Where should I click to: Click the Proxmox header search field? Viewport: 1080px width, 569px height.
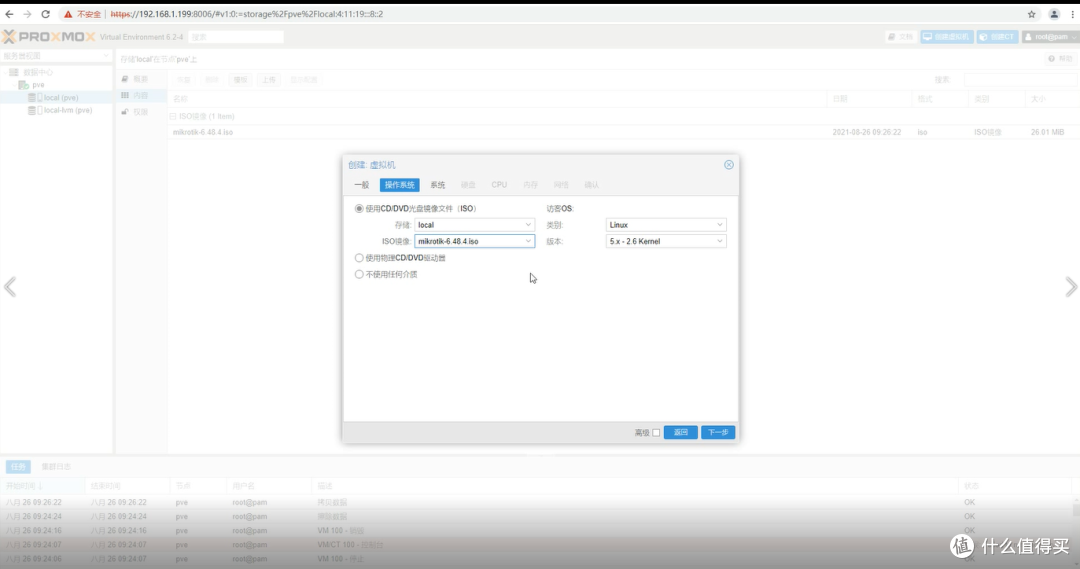tap(236, 37)
